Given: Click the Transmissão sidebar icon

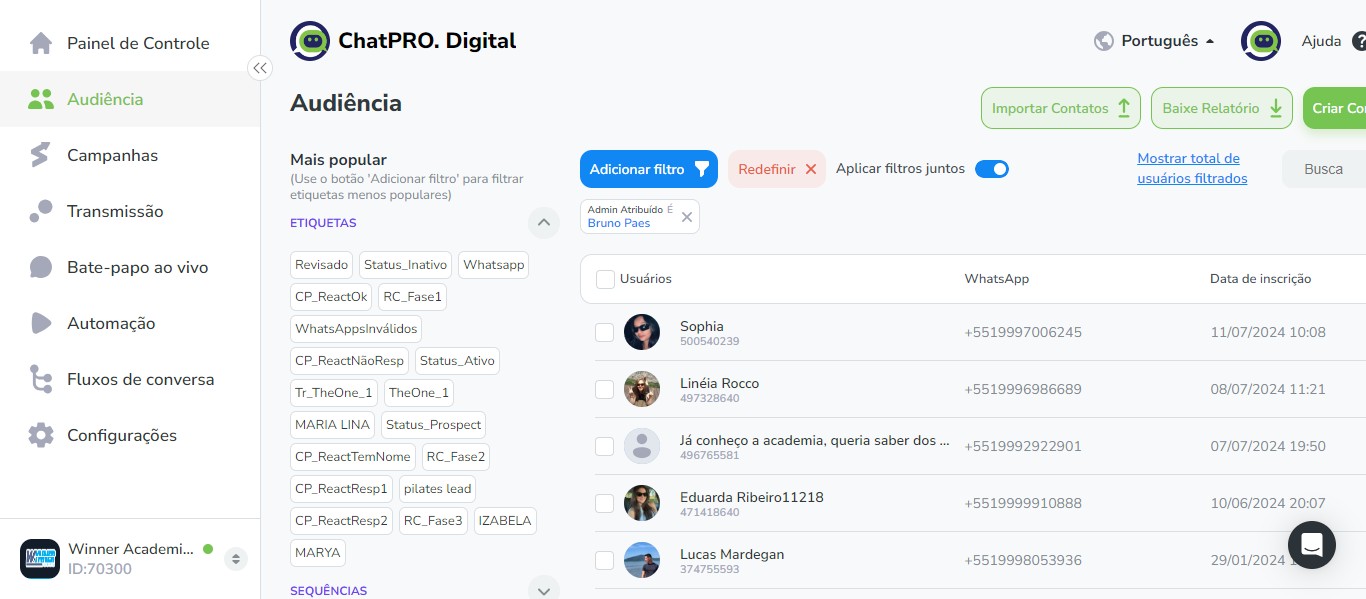Looking at the screenshot, I should [x=41, y=211].
